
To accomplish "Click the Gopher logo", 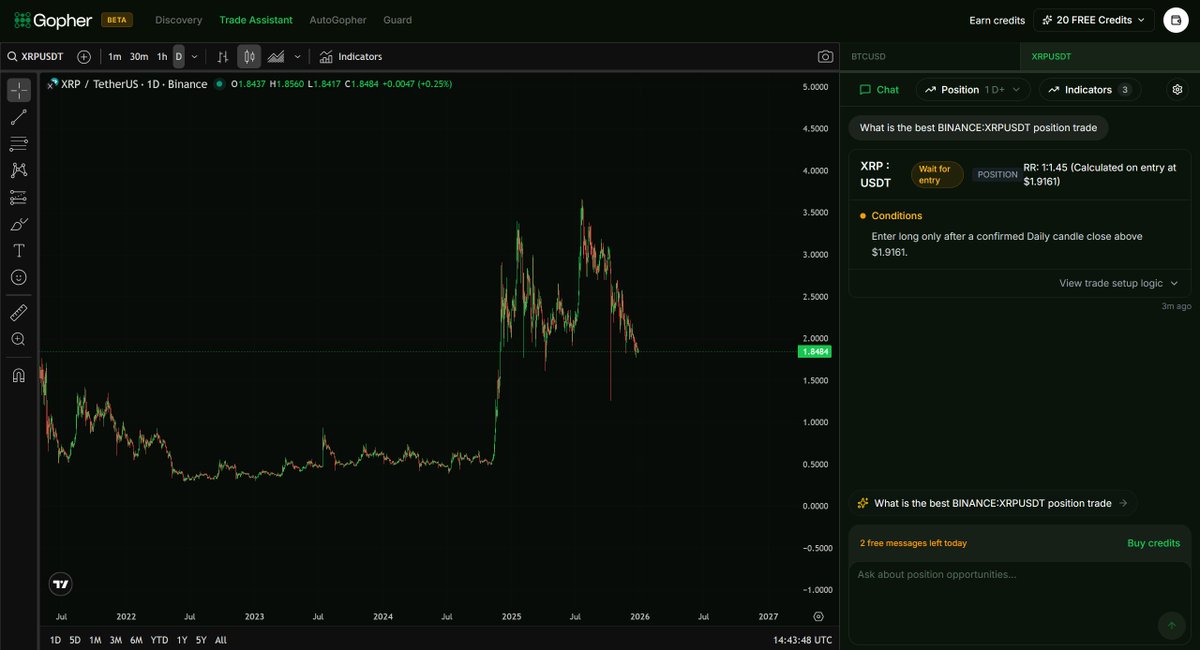I will pos(53,20).
